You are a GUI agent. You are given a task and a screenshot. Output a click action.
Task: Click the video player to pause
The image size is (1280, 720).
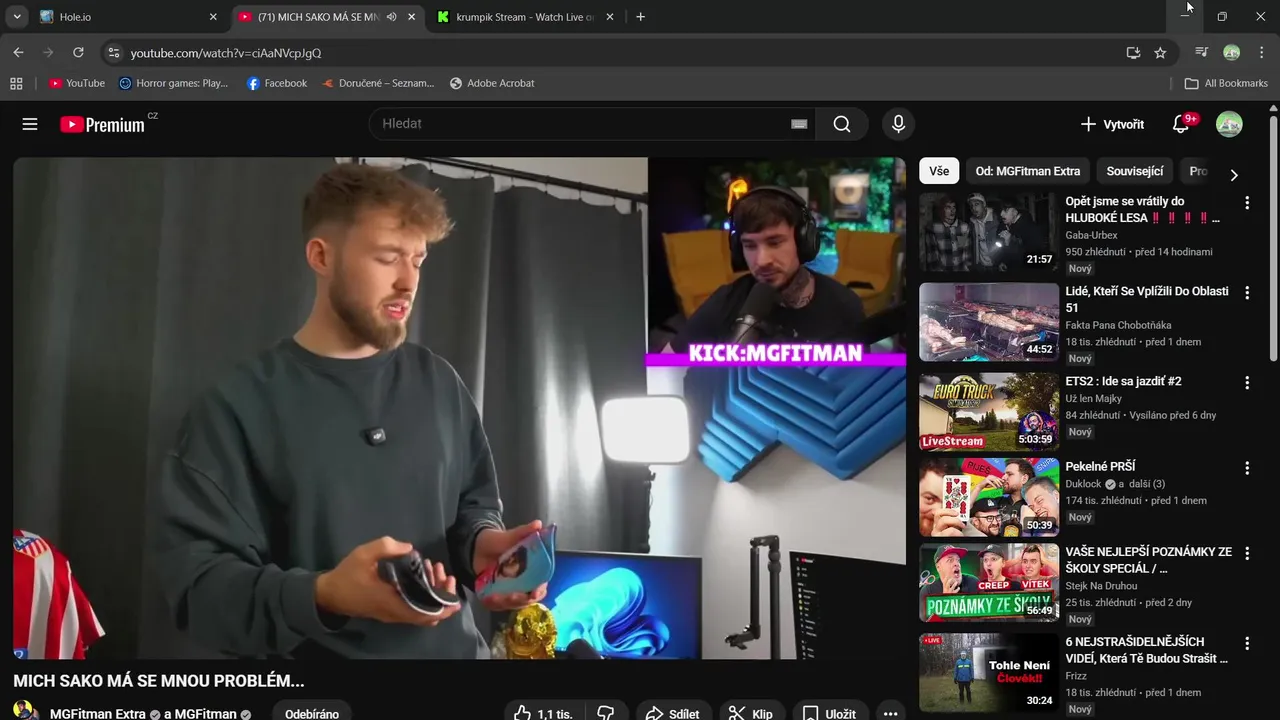click(460, 408)
